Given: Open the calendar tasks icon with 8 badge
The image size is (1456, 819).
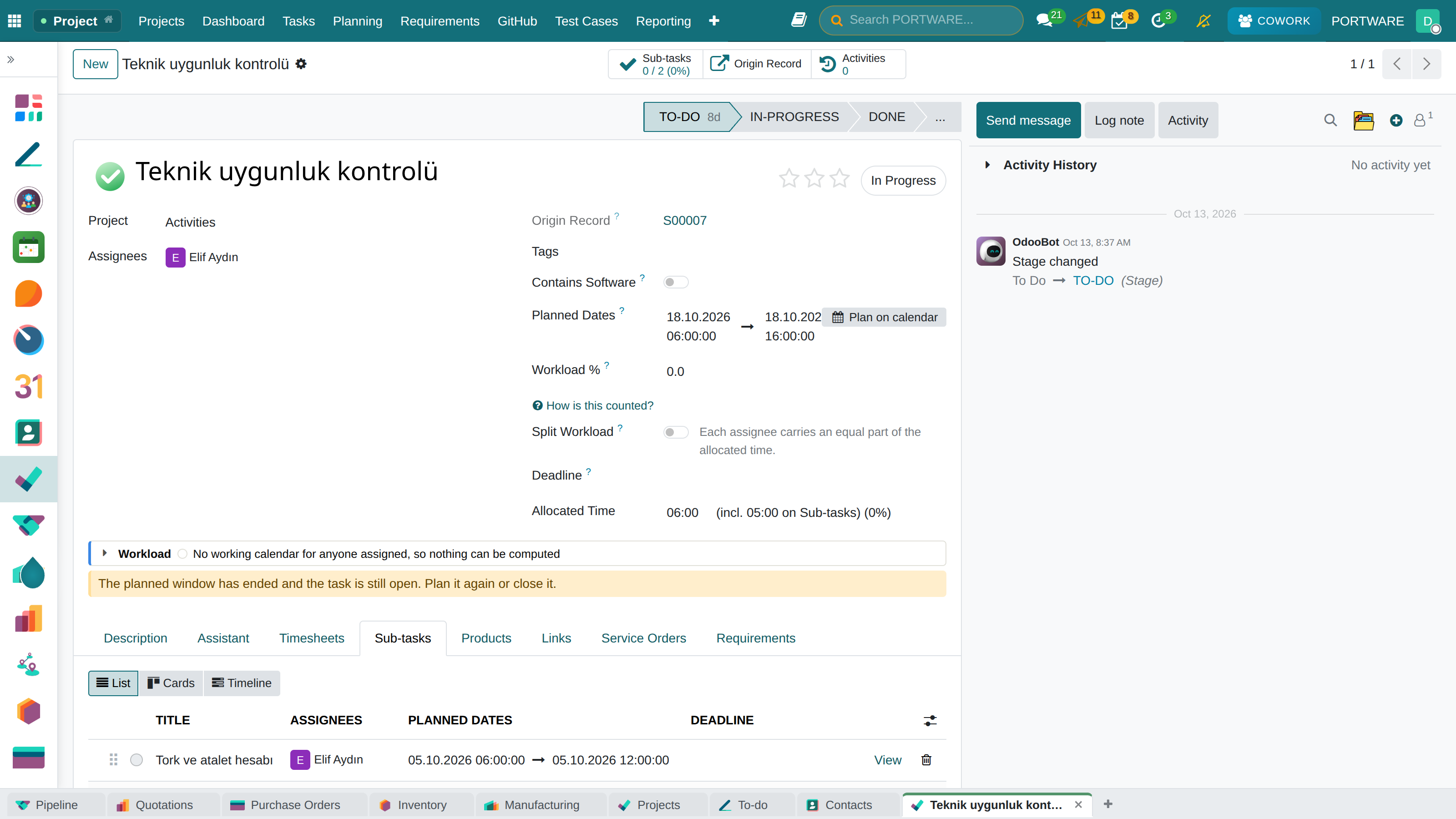Looking at the screenshot, I should tap(1119, 21).
